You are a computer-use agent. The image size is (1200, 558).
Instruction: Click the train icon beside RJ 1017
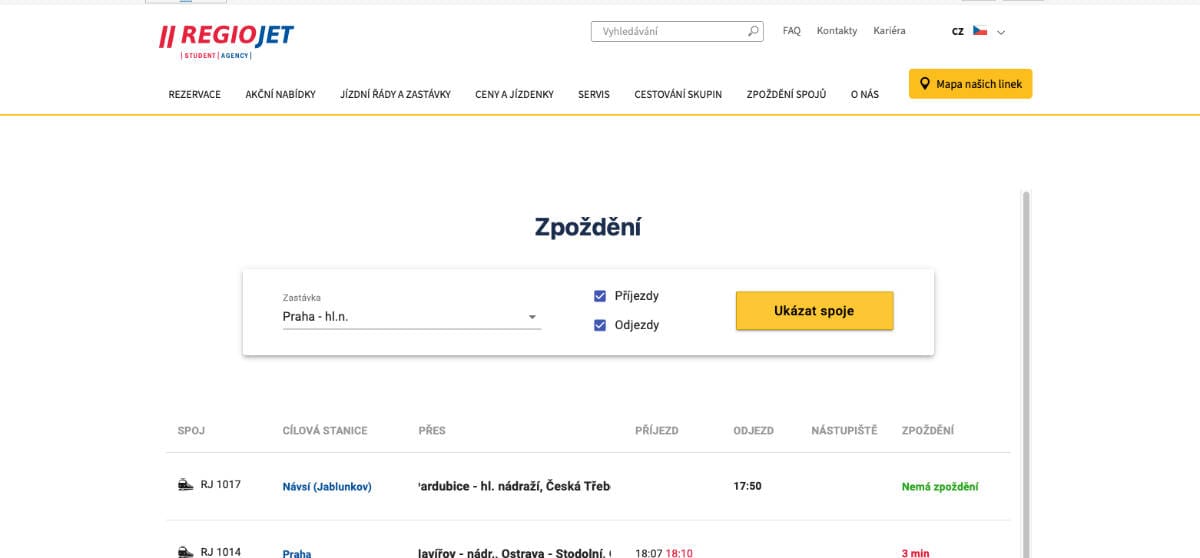click(185, 485)
